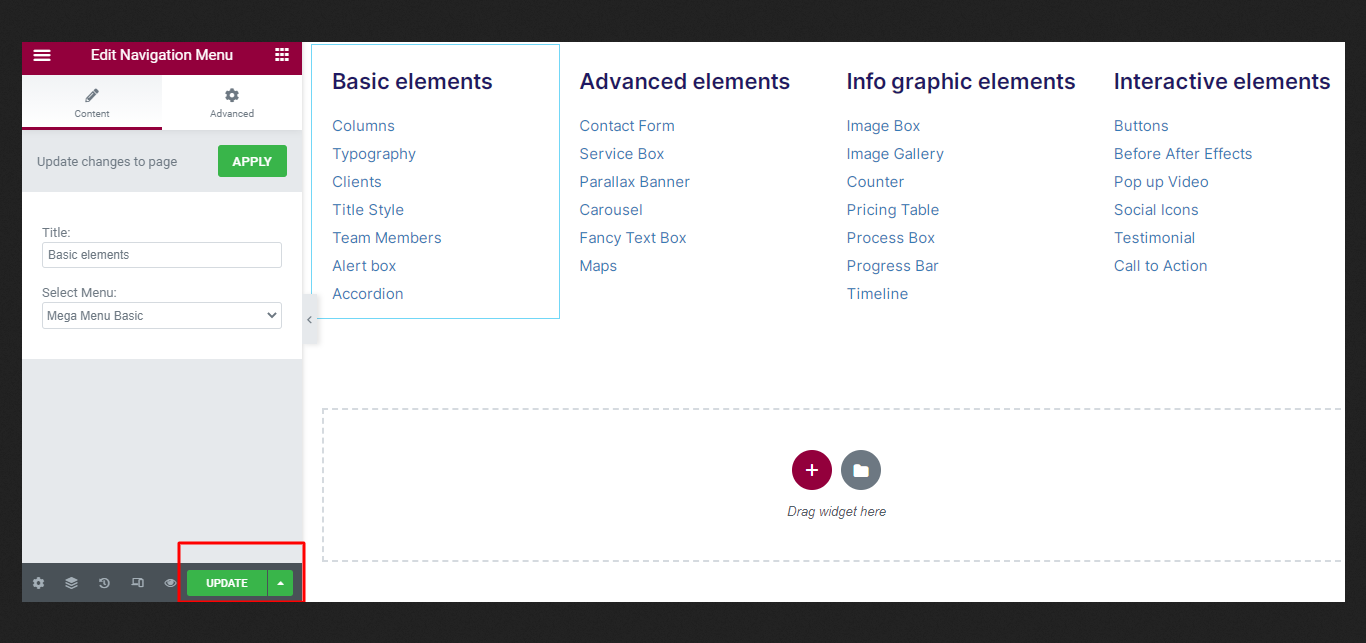Collapse the editor panel with side chevron
The width and height of the screenshot is (1366, 643).
click(310, 319)
